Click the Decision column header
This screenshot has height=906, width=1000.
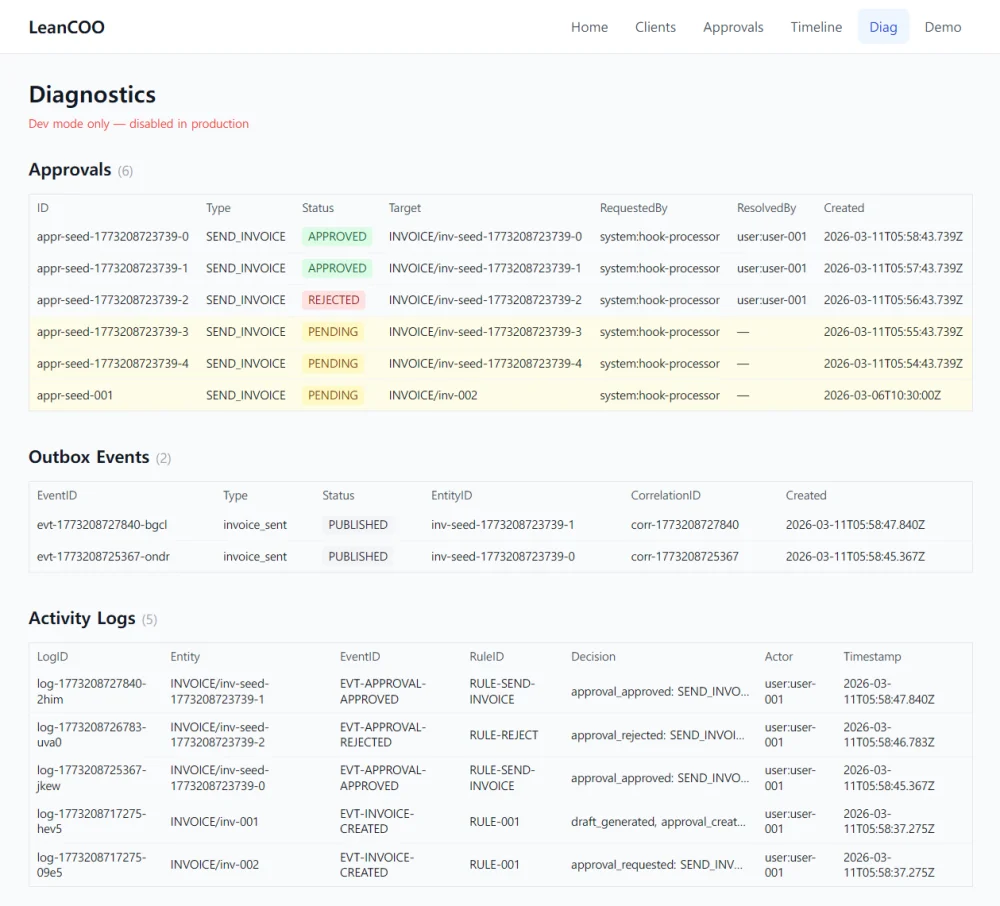tap(593, 657)
